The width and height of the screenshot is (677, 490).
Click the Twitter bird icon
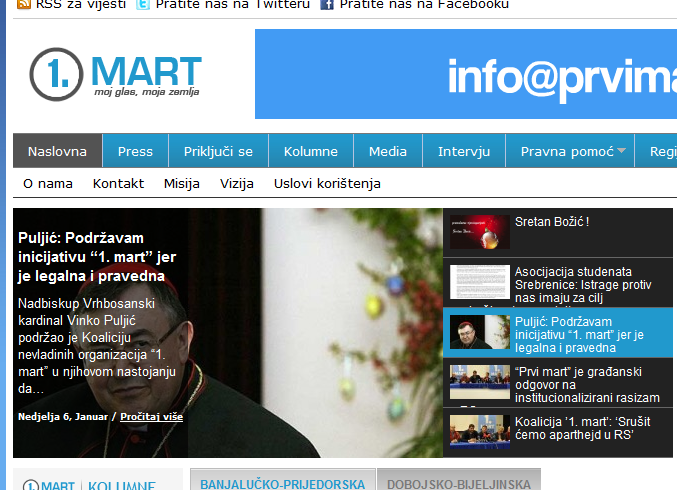point(143,4)
